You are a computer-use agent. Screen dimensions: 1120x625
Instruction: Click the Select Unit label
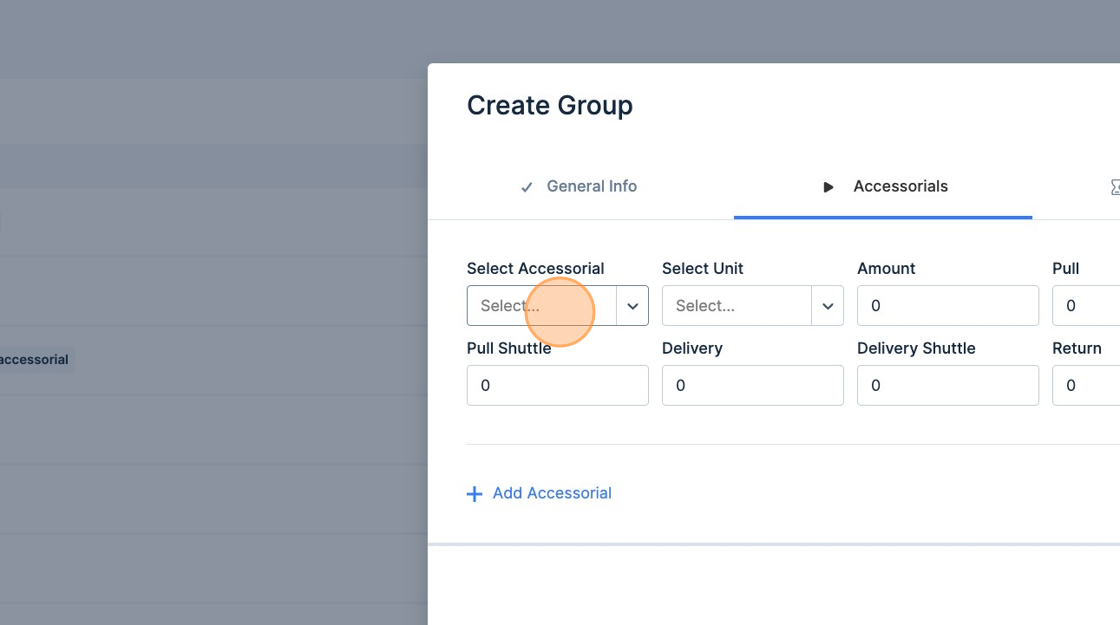pyautogui.click(x=703, y=269)
